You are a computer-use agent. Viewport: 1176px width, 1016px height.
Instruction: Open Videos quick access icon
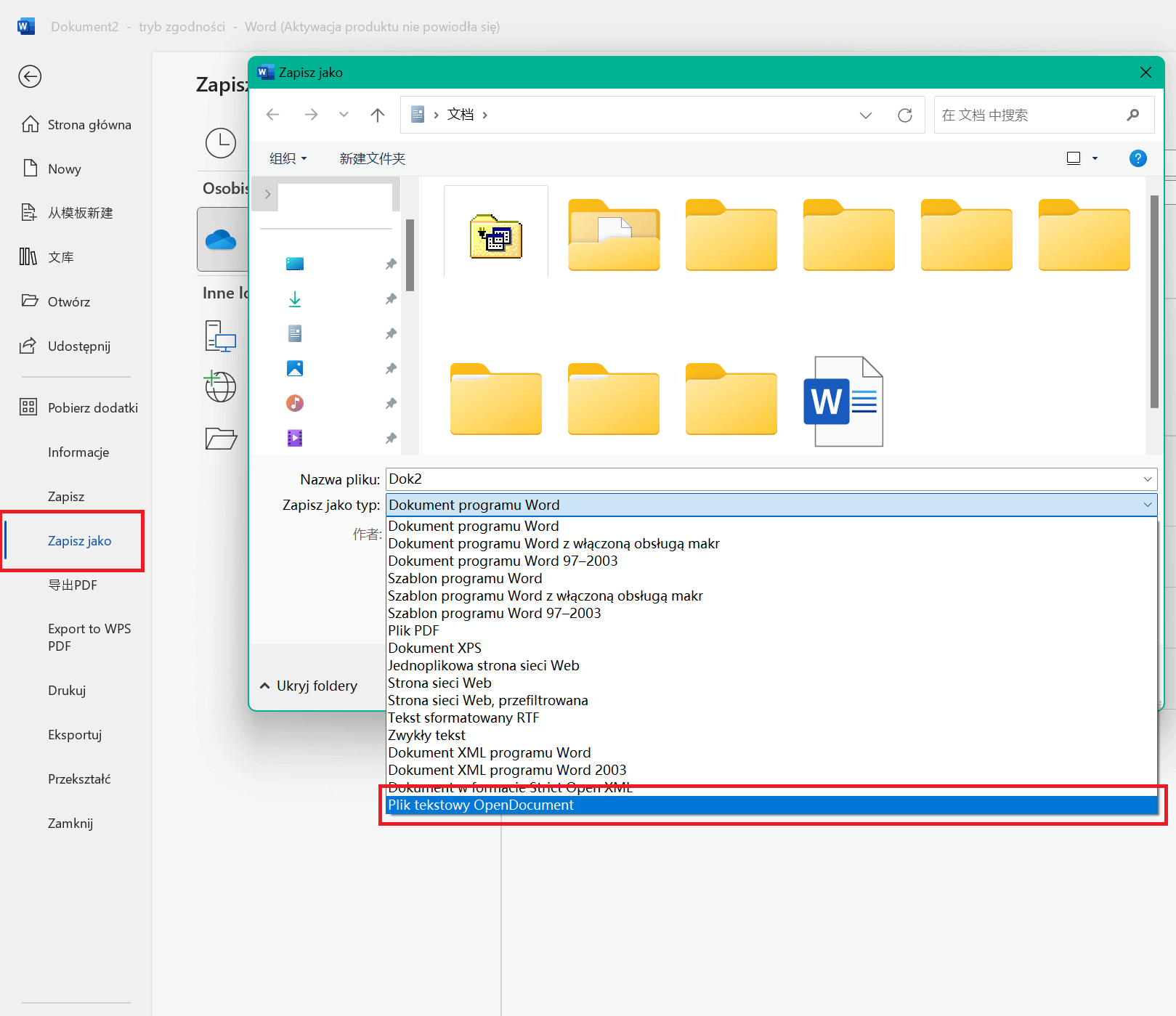tap(295, 438)
